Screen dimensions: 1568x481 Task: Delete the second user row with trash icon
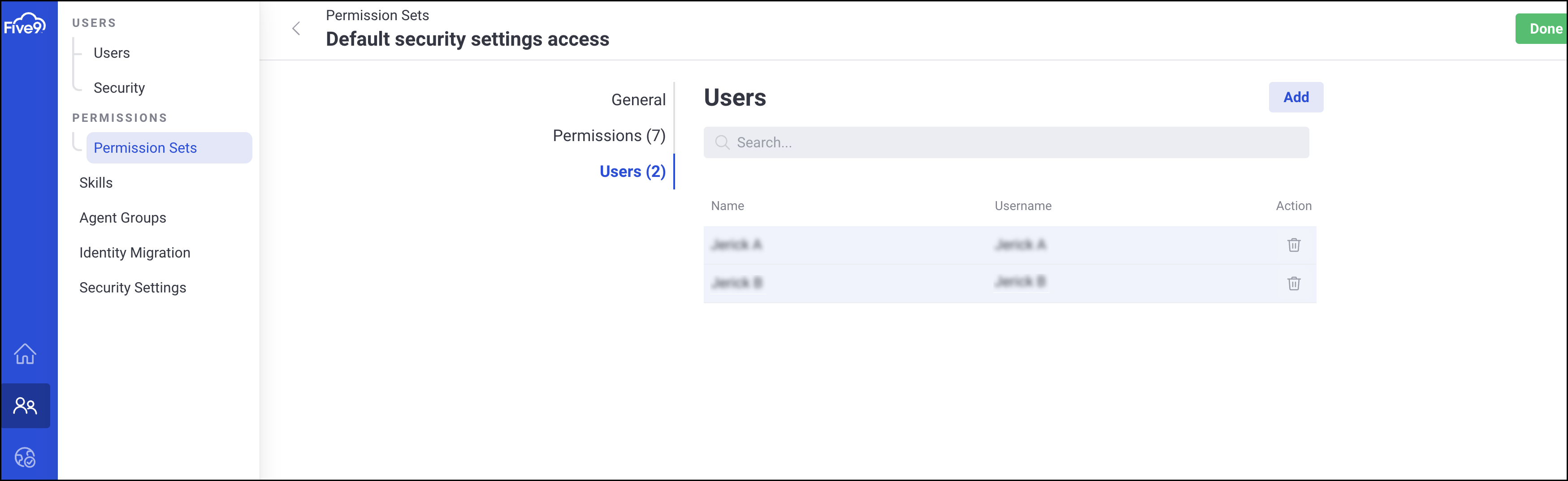[1294, 283]
